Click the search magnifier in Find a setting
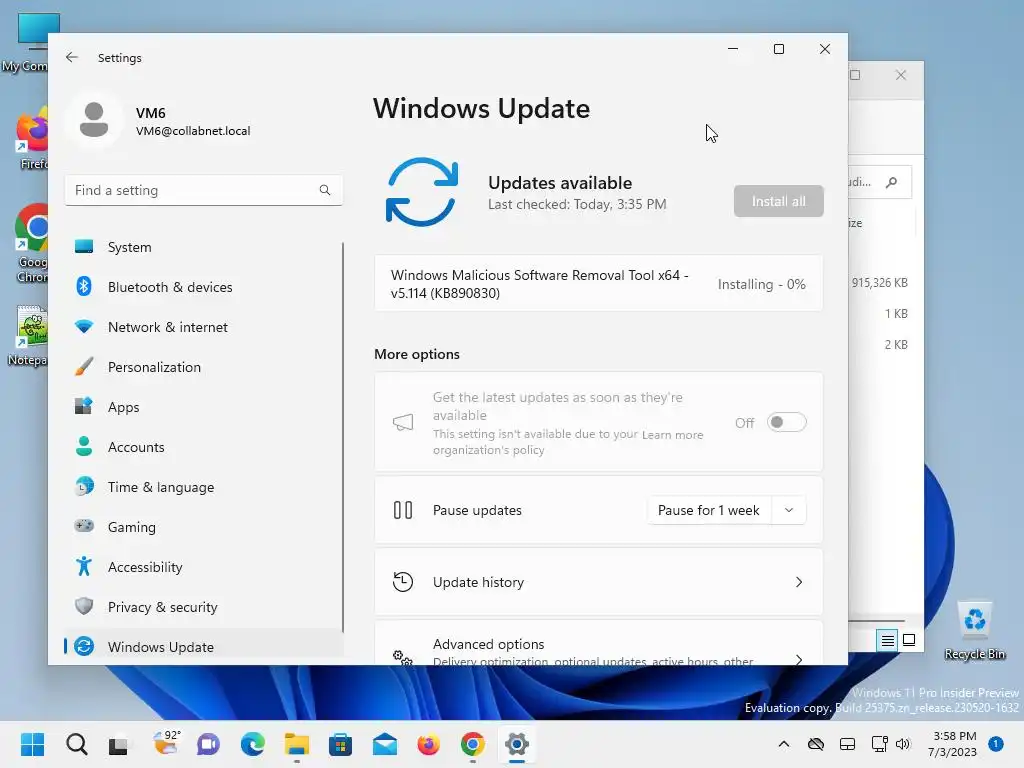1024x768 pixels. pos(325,190)
